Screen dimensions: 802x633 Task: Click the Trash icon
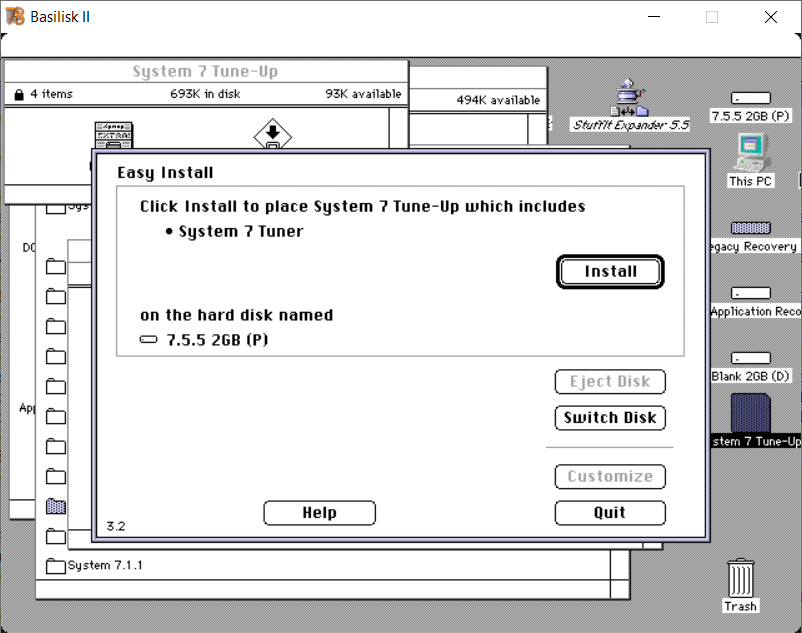pyautogui.click(x=740, y=578)
